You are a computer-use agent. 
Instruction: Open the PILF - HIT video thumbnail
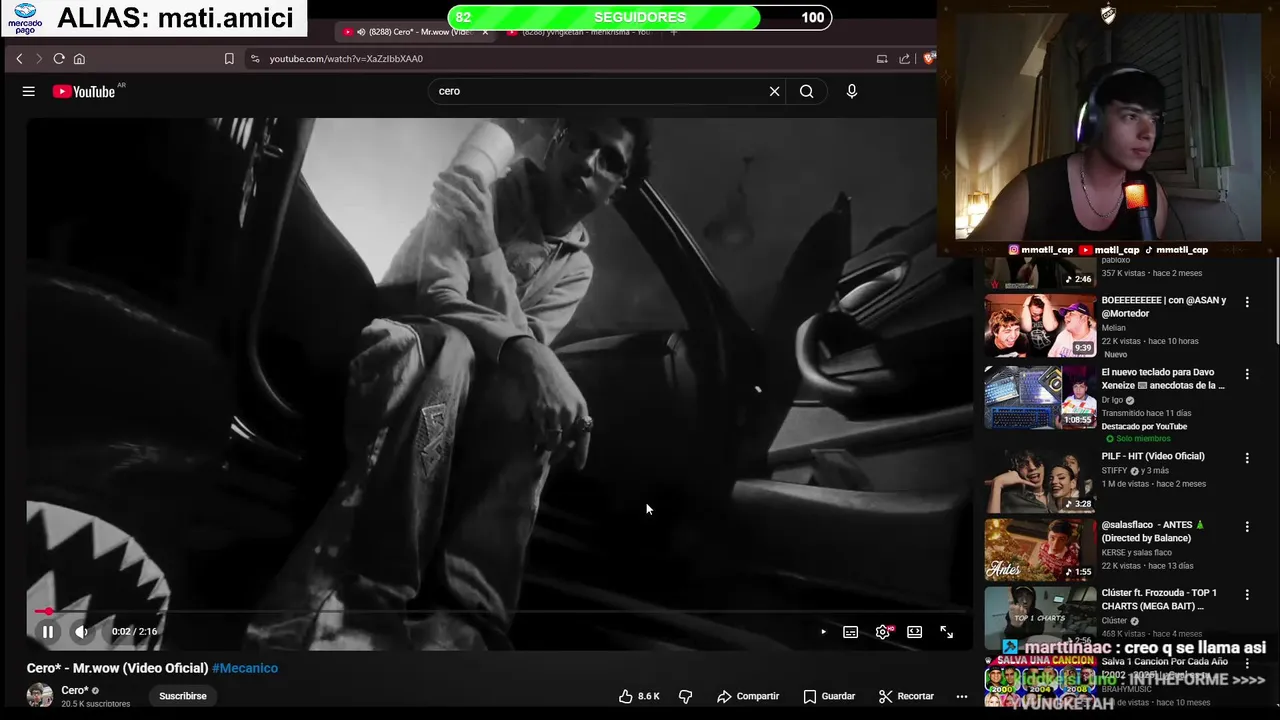point(1040,481)
